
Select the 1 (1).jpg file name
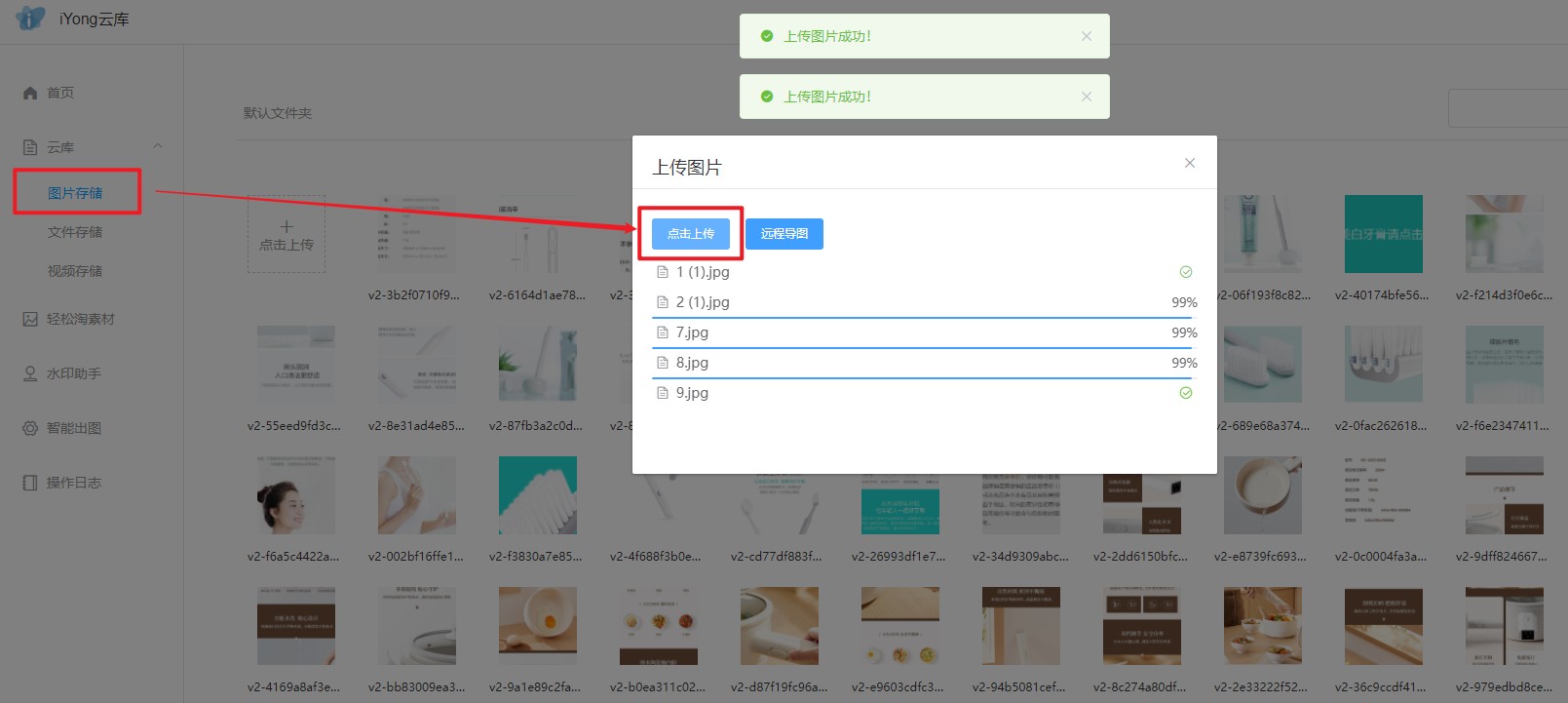(703, 272)
